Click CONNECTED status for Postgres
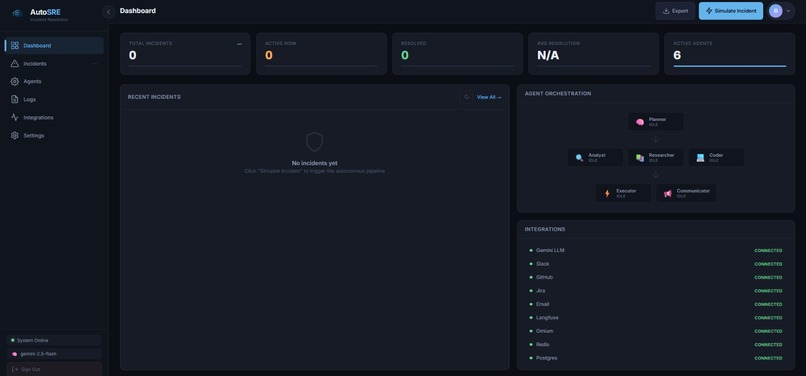The image size is (806, 376). (768, 358)
